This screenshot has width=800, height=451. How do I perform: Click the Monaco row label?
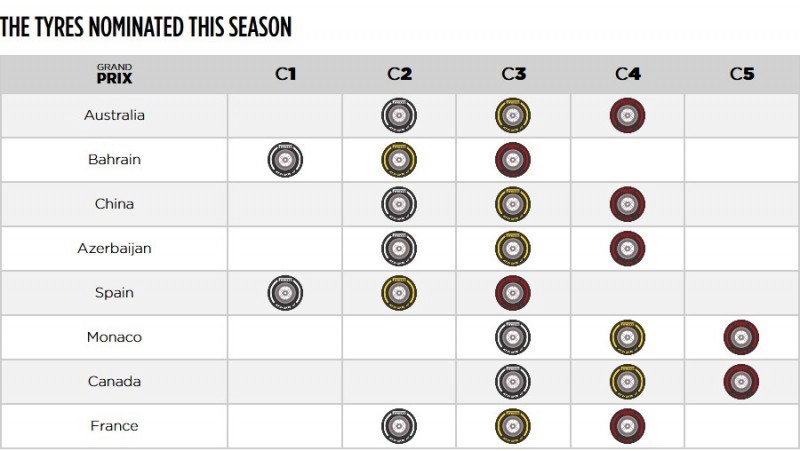(x=114, y=337)
